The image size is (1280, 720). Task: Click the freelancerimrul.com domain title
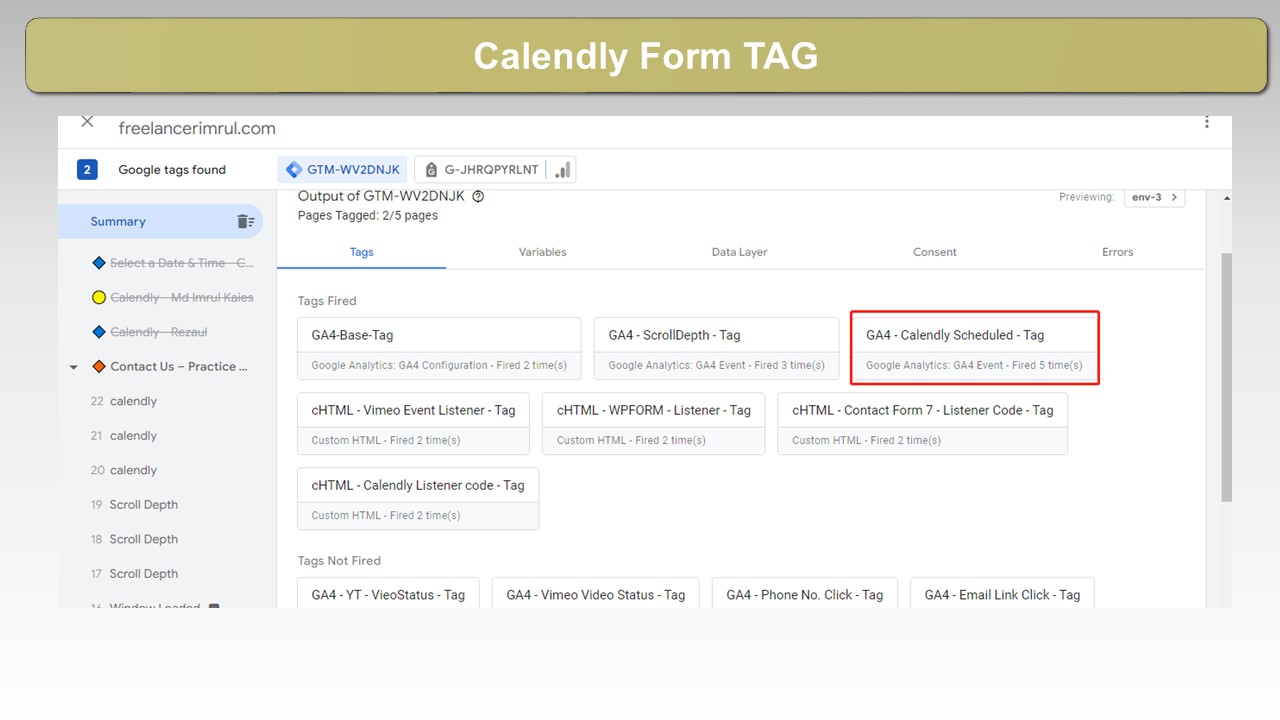[197, 129]
